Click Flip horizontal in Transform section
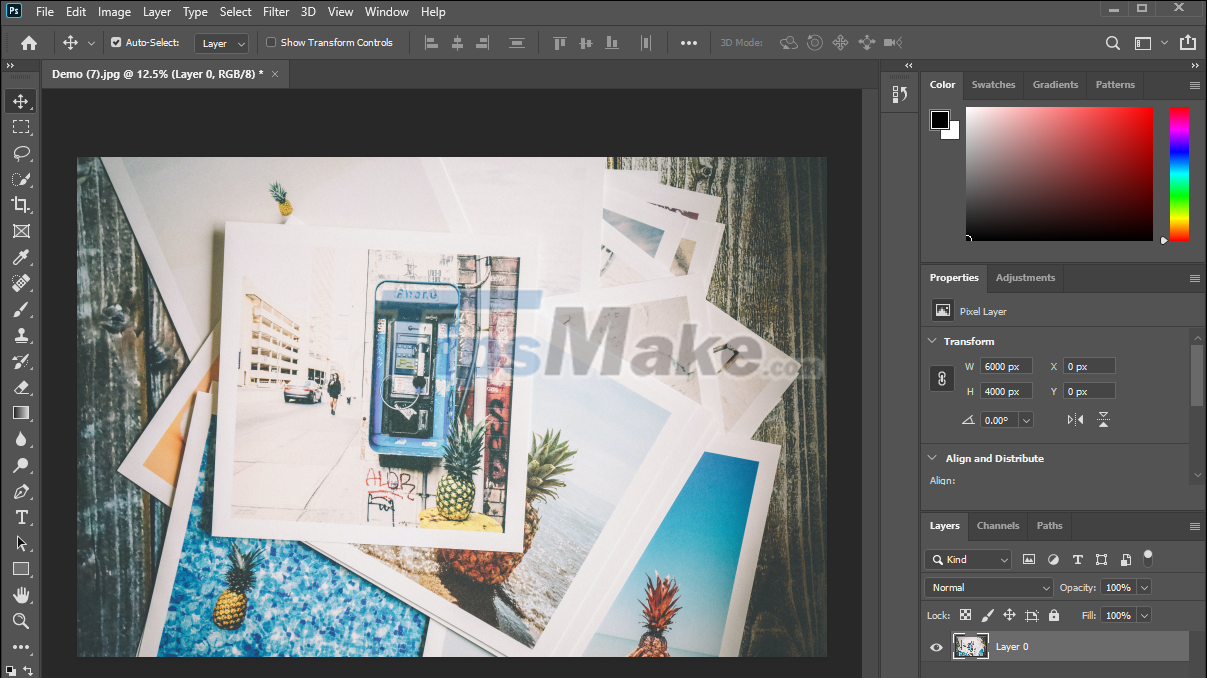1207x678 pixels. point(1076,420)
